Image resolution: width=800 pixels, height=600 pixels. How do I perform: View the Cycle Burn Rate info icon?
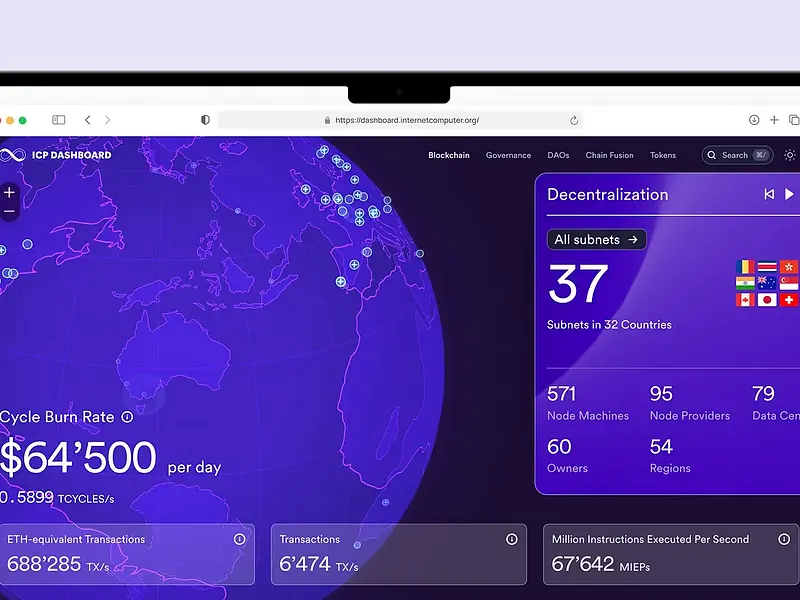[x=127, y=417]
